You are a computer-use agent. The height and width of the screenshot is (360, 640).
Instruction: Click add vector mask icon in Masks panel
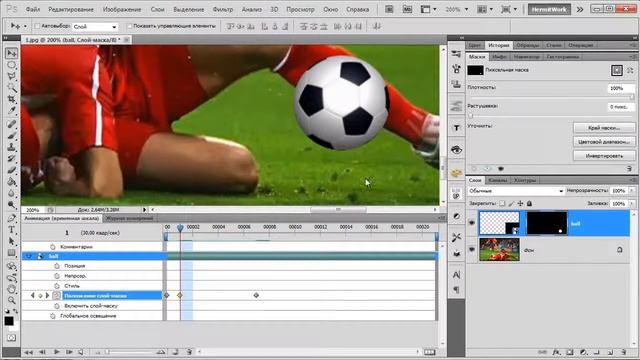tap(631, 70)
